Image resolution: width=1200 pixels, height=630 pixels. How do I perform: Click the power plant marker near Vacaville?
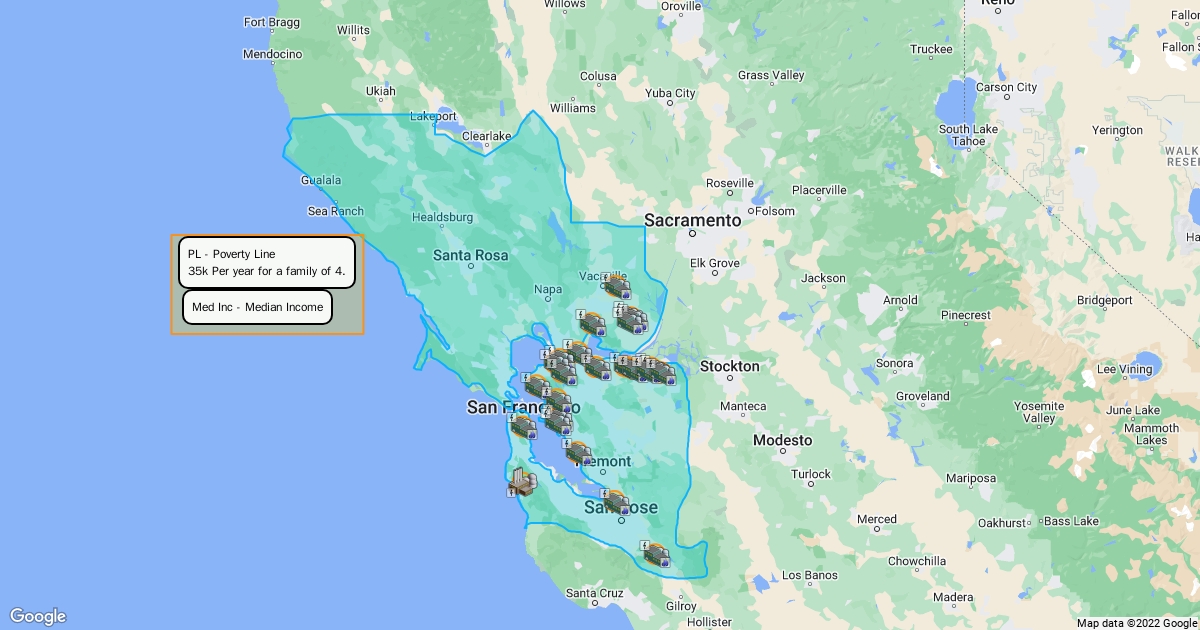[616, 287]
